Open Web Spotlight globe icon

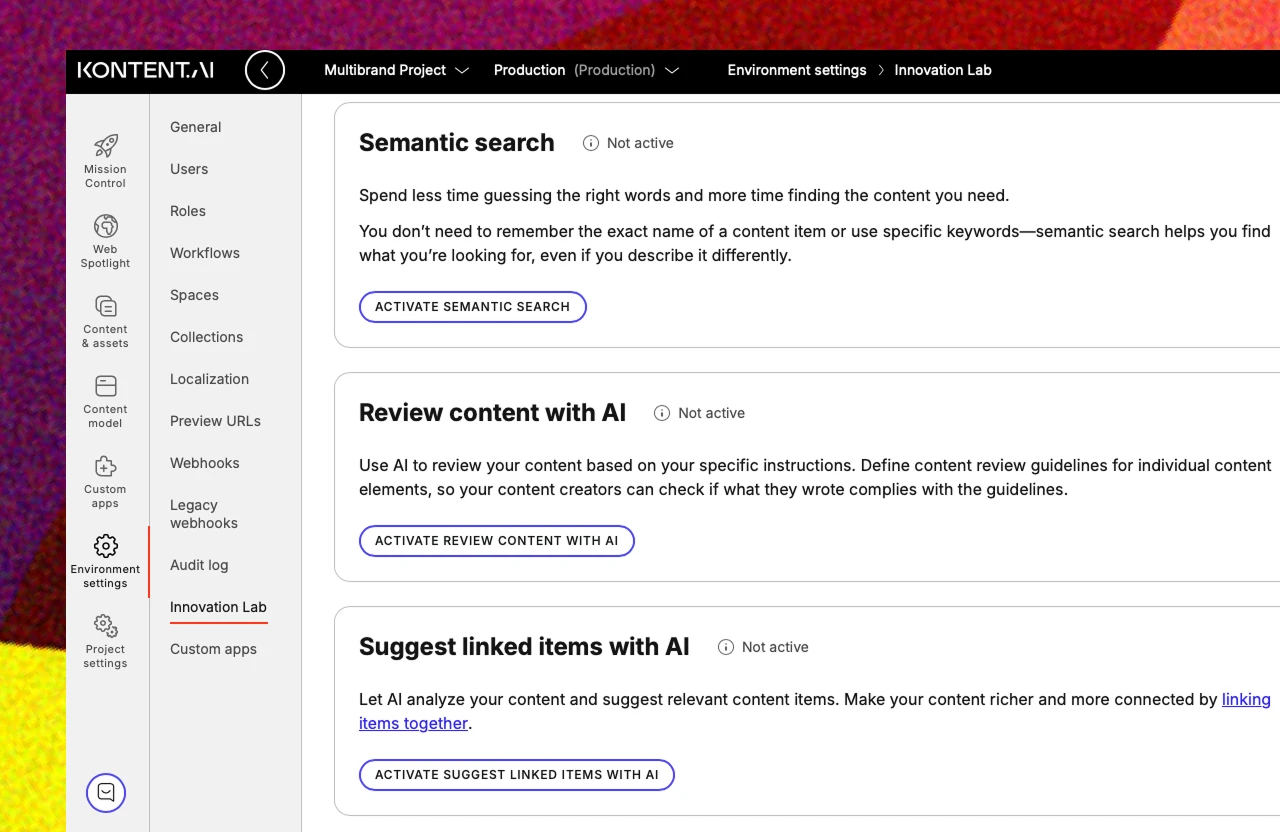click(x=105, y=227)
